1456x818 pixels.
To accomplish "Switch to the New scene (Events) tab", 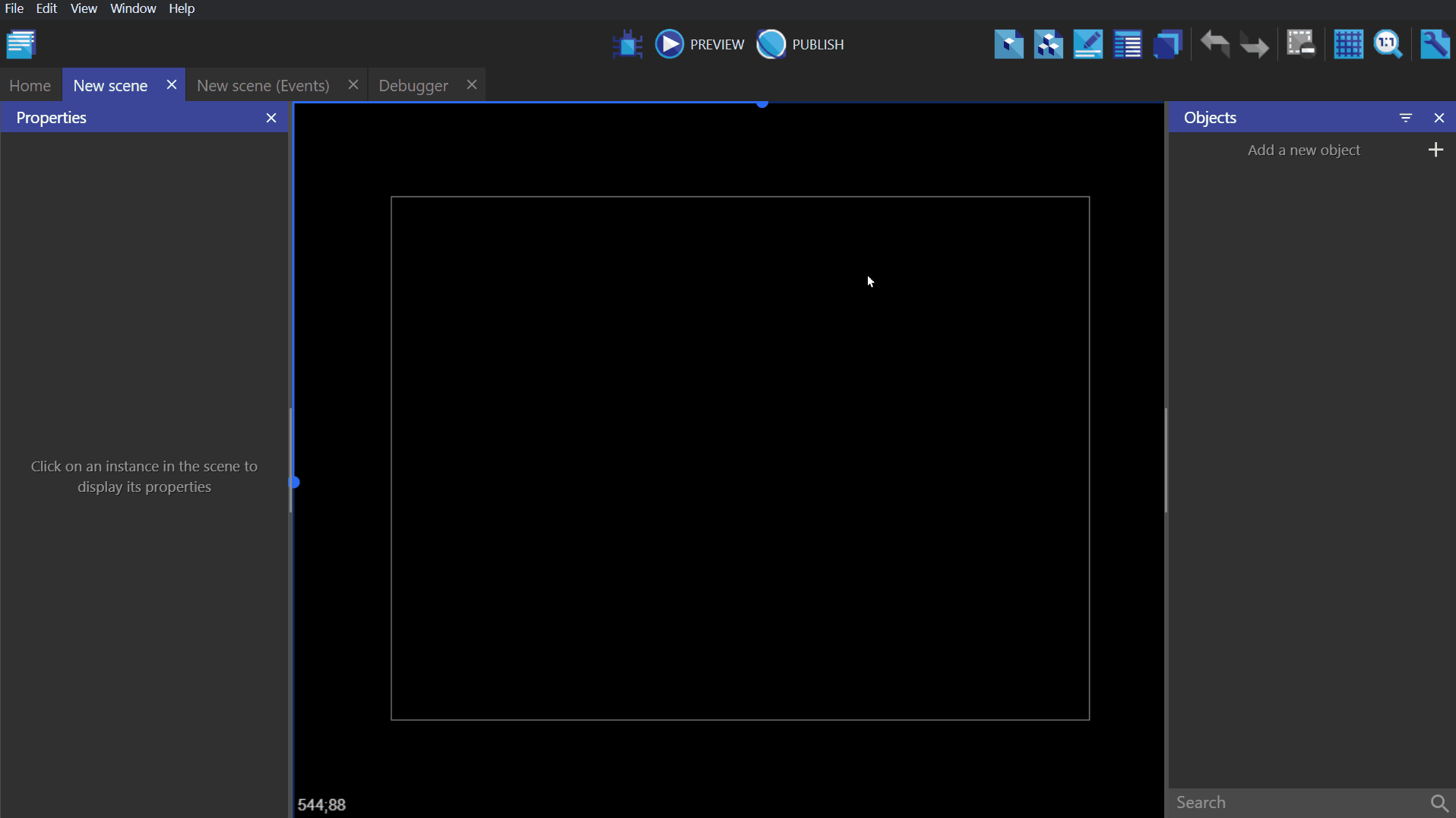I will pos(263,85).
